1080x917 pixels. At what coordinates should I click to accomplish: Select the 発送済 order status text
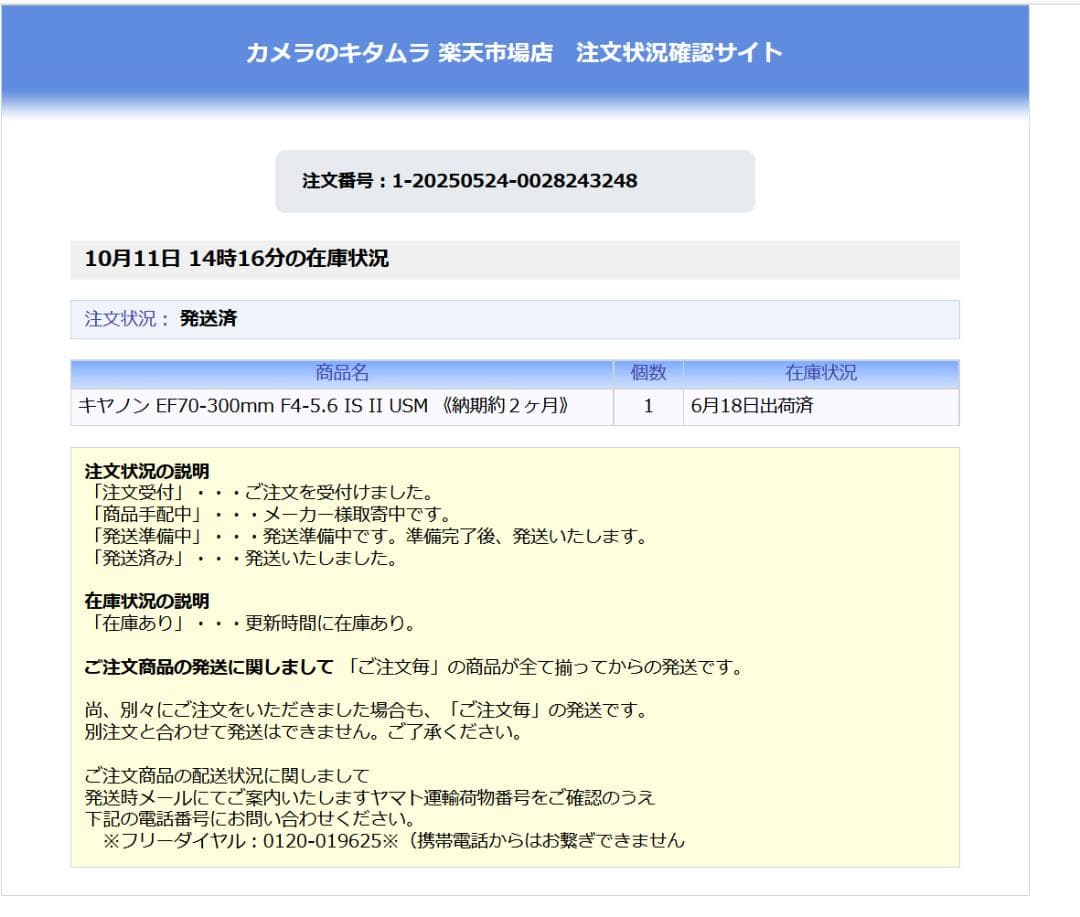pos(208,319)
